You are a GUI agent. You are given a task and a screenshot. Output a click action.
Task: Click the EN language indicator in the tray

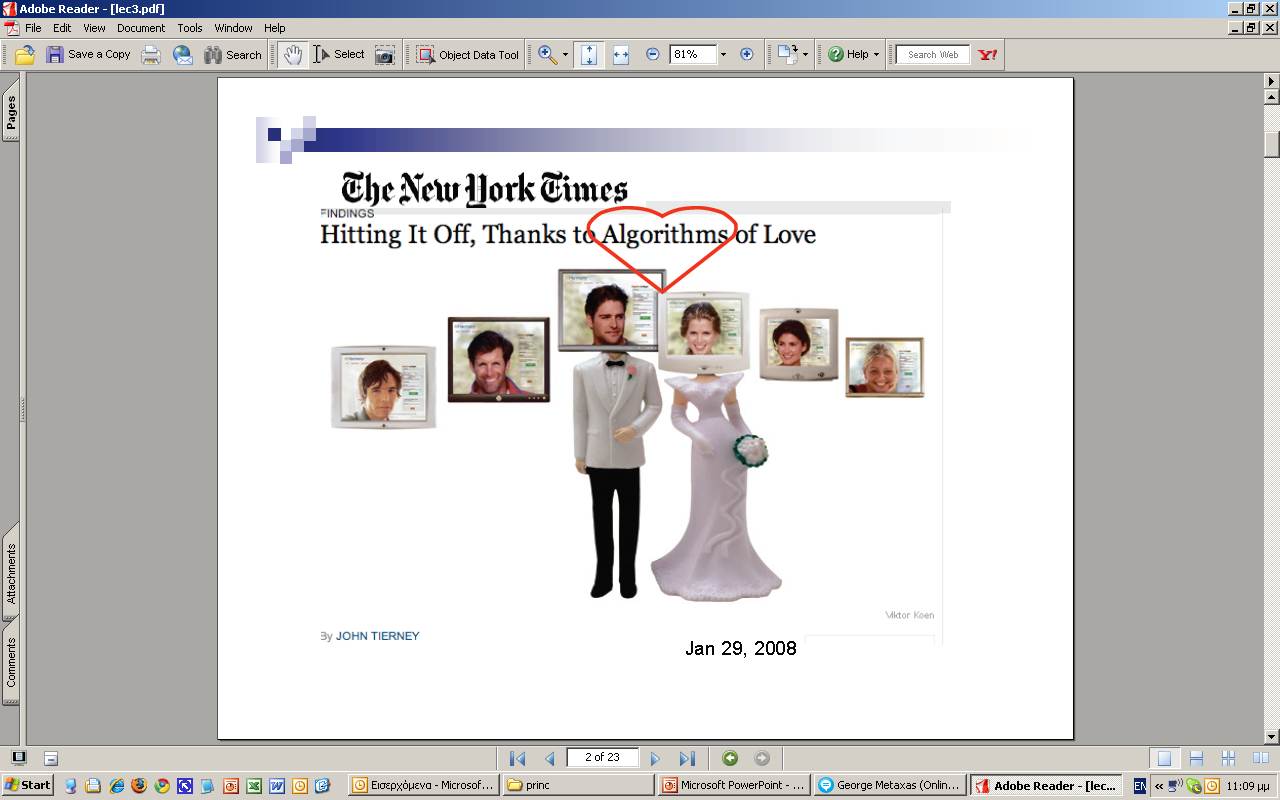pyautogui.click(x=1140, y=786)
